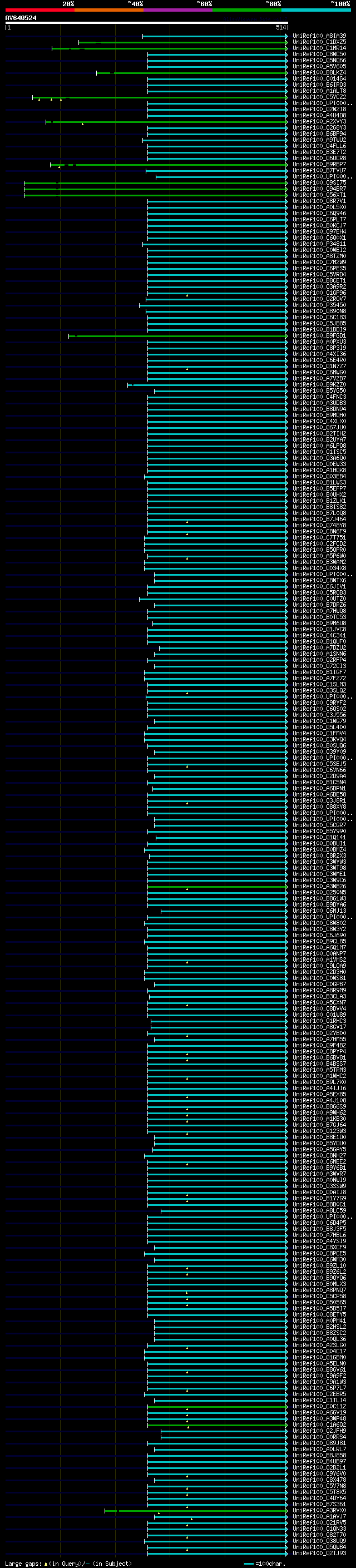Click label UniRef100_B5YC50
Image resolution: width=356 pixels, height=1568 pixels.
coord(319,392)
